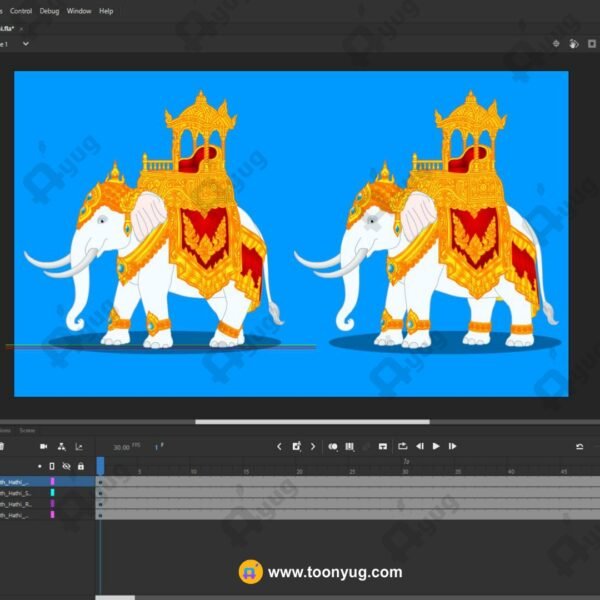This screenshot has height=600, width=600.
Task: Open the Window menu
Action: click(x=79, y=11)
